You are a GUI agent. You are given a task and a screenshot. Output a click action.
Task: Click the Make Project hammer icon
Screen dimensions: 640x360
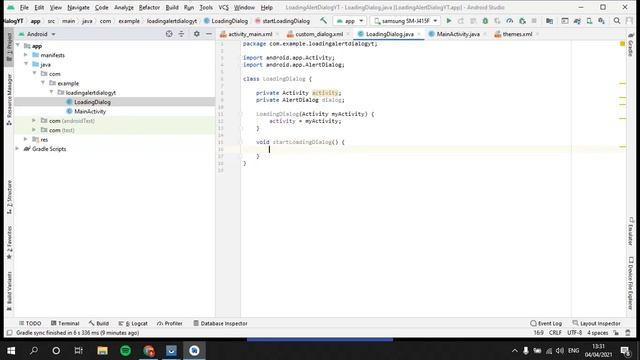[x=323, y=20]
